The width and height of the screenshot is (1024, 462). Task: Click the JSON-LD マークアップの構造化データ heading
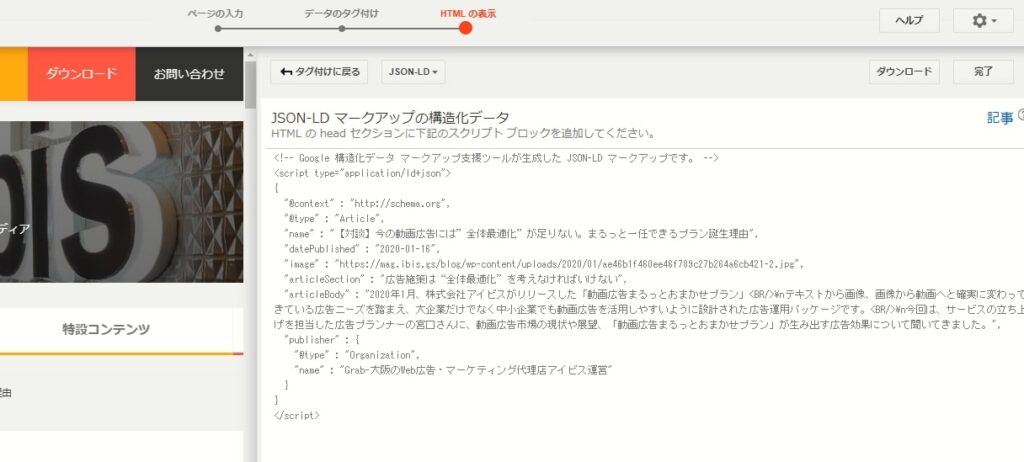click(390, 118)
